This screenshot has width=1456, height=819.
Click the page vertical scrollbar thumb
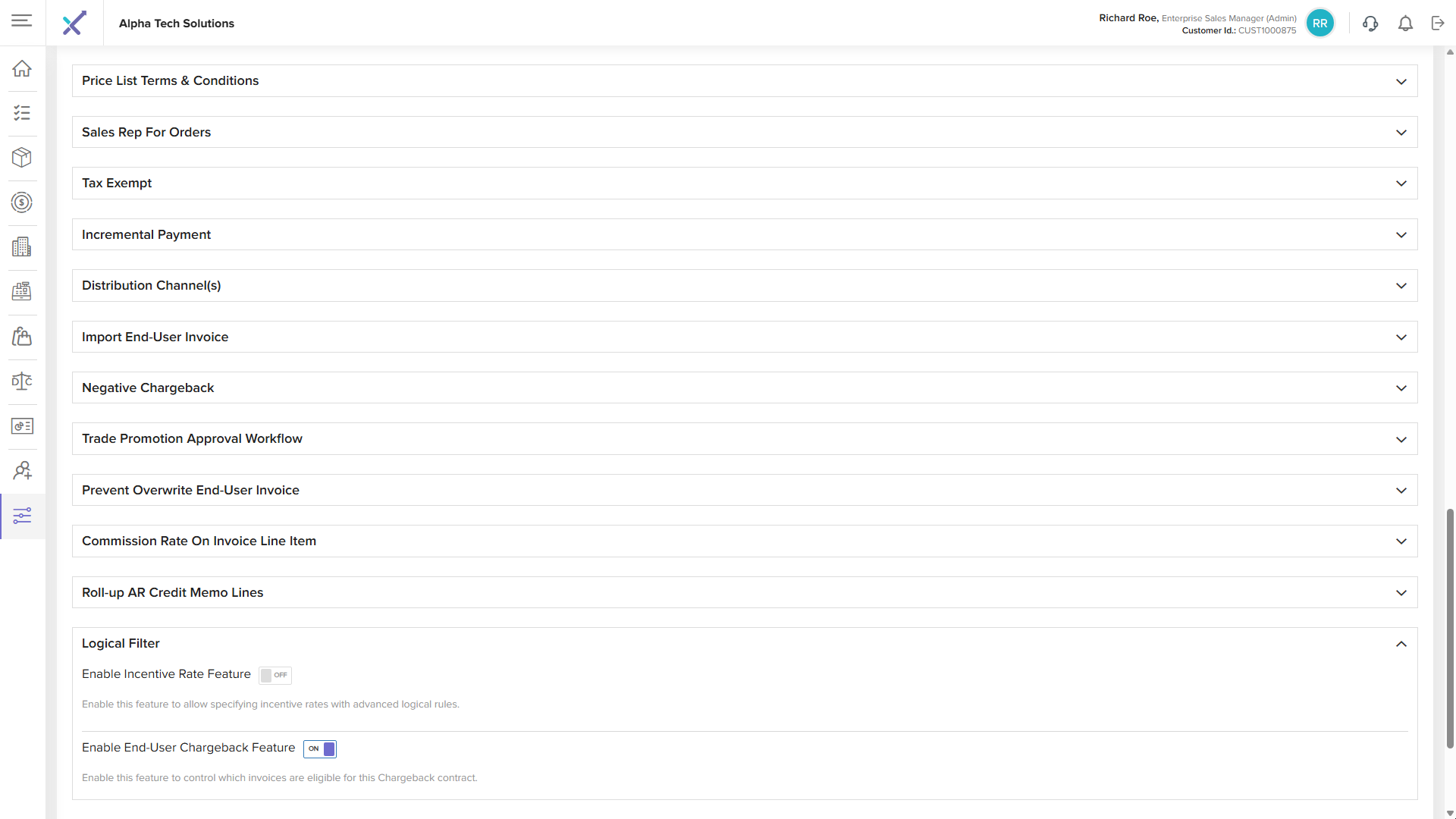point(1450,628)
